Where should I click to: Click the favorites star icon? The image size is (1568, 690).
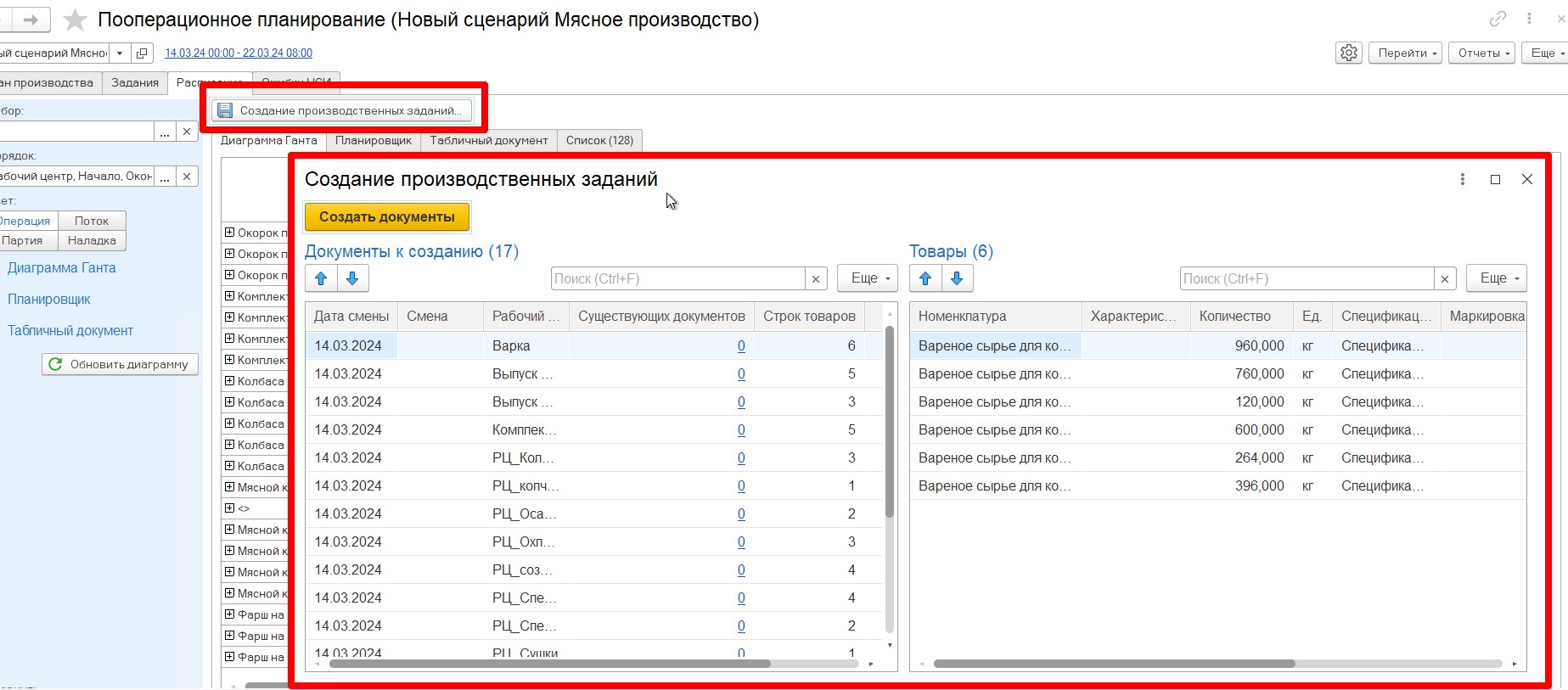76,20
